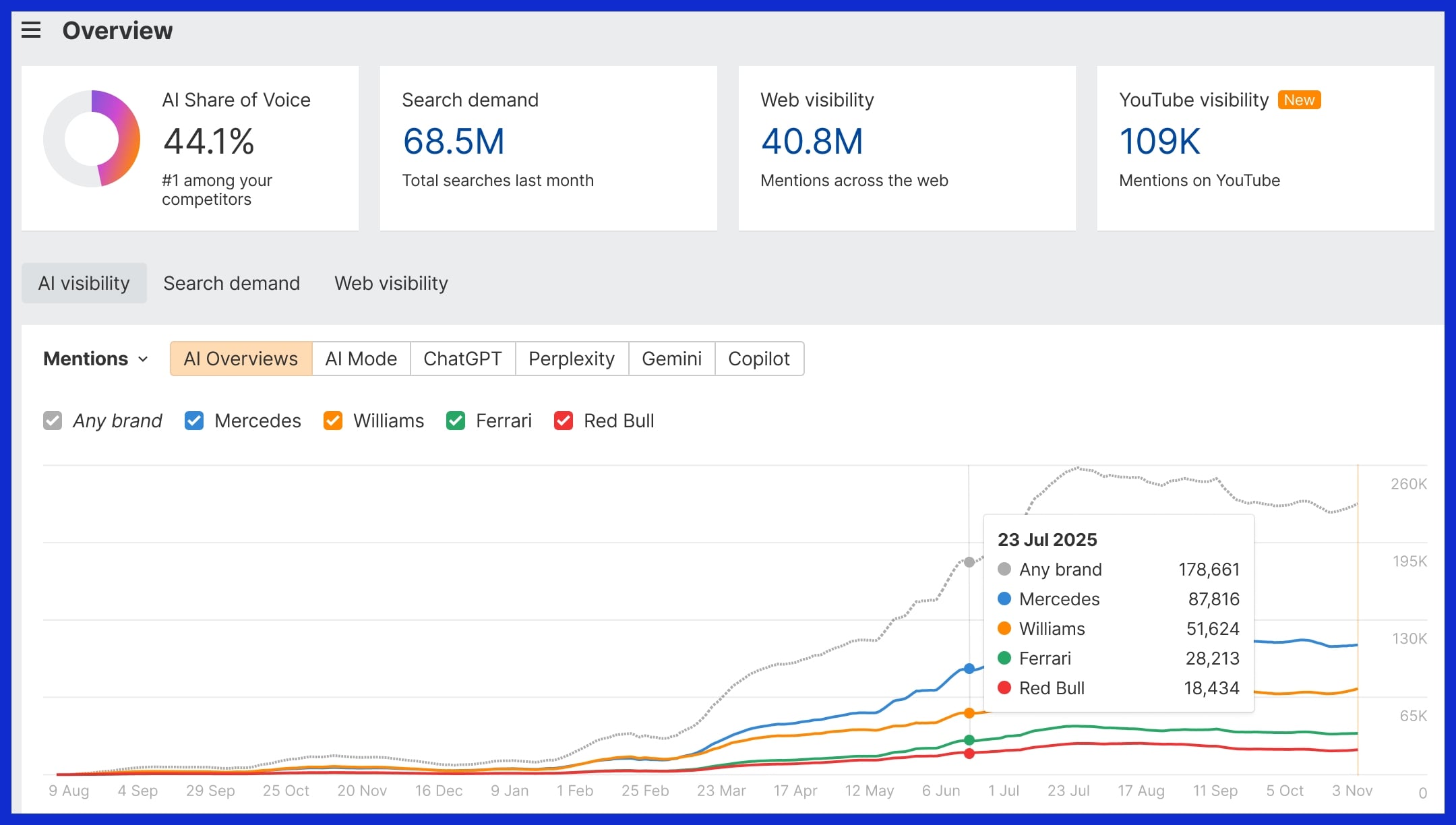Screen dimensions: 1456x825
Task: Select the Perplexity platform filter
Action: click(572, 359)
